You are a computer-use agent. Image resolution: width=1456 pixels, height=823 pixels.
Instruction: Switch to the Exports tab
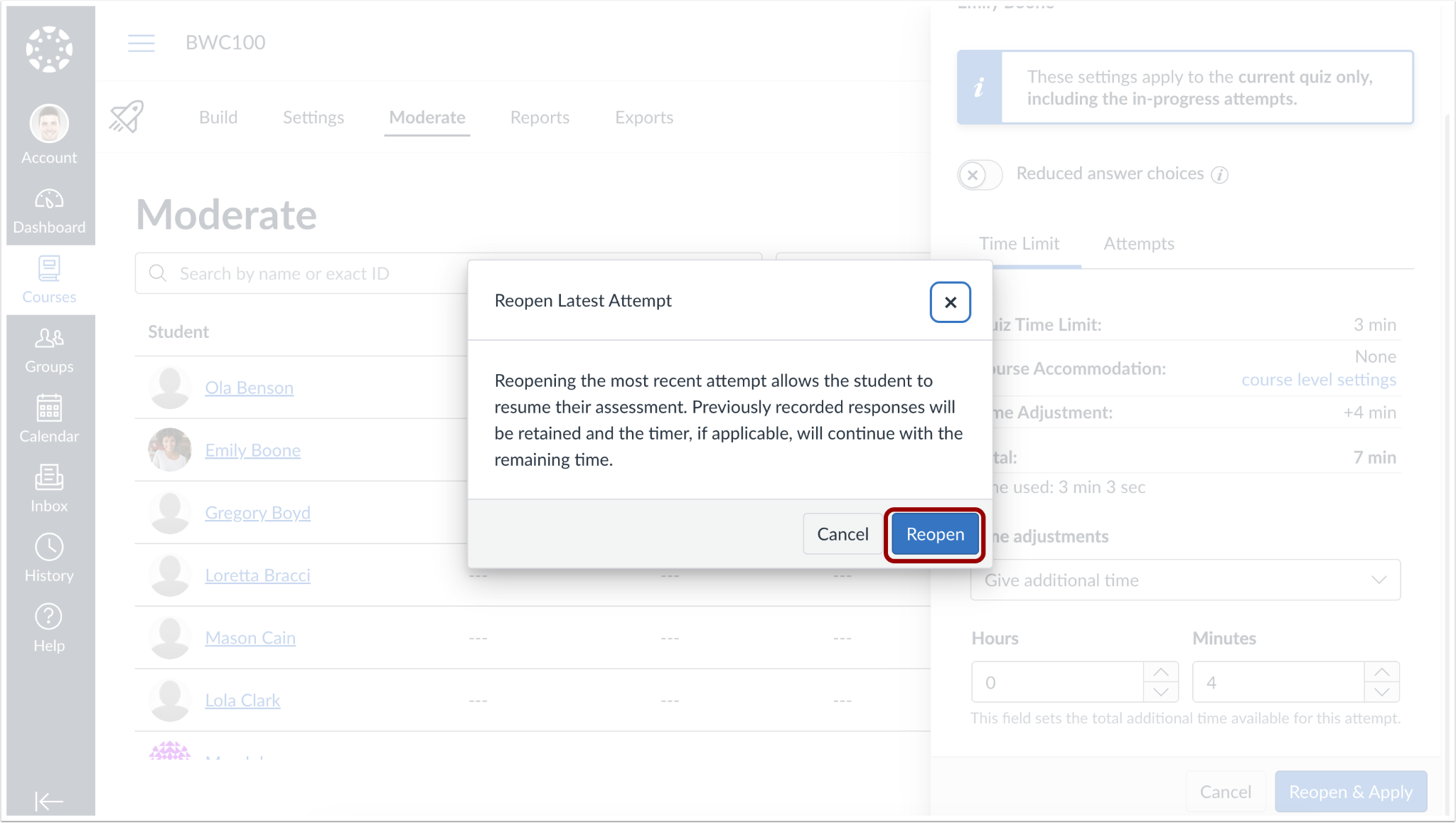pos(644,117)
